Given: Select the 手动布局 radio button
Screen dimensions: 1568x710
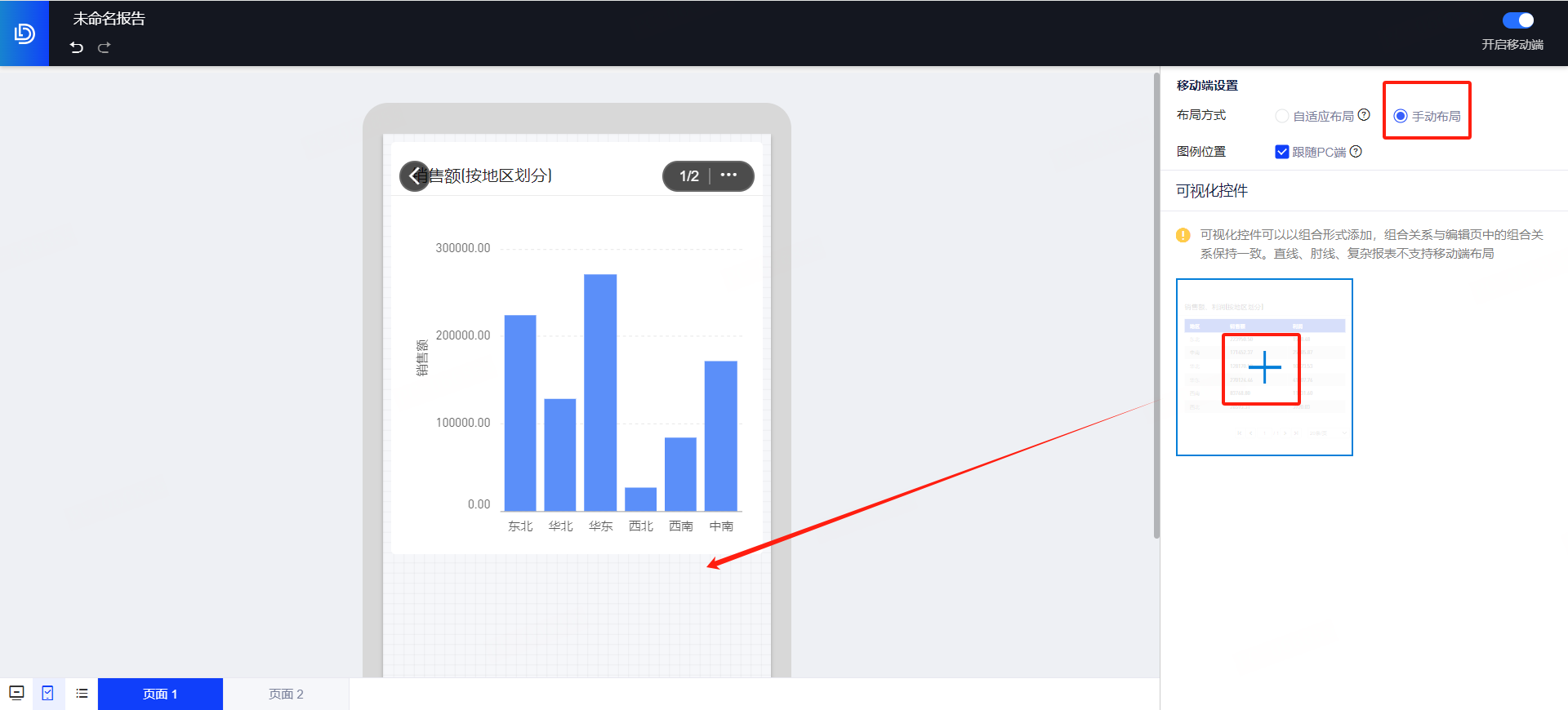Looking at the screenshot, I should 1401,116.
